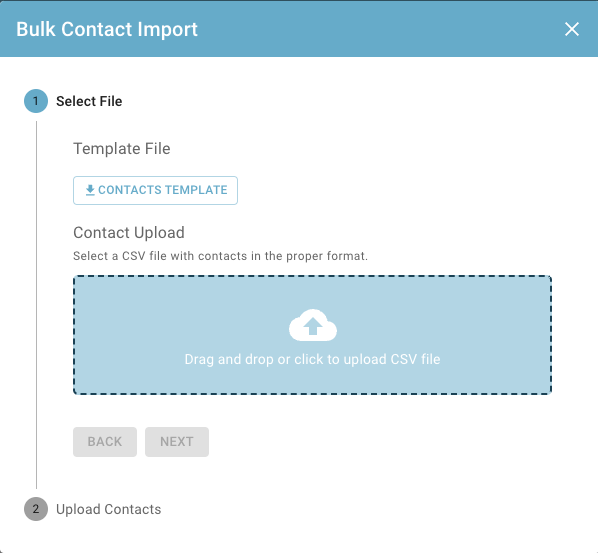This screenshot has width=598, height=553.
Task: Click the Contact Upload heading
Action: pyautogui.click(x=129, y=233)
